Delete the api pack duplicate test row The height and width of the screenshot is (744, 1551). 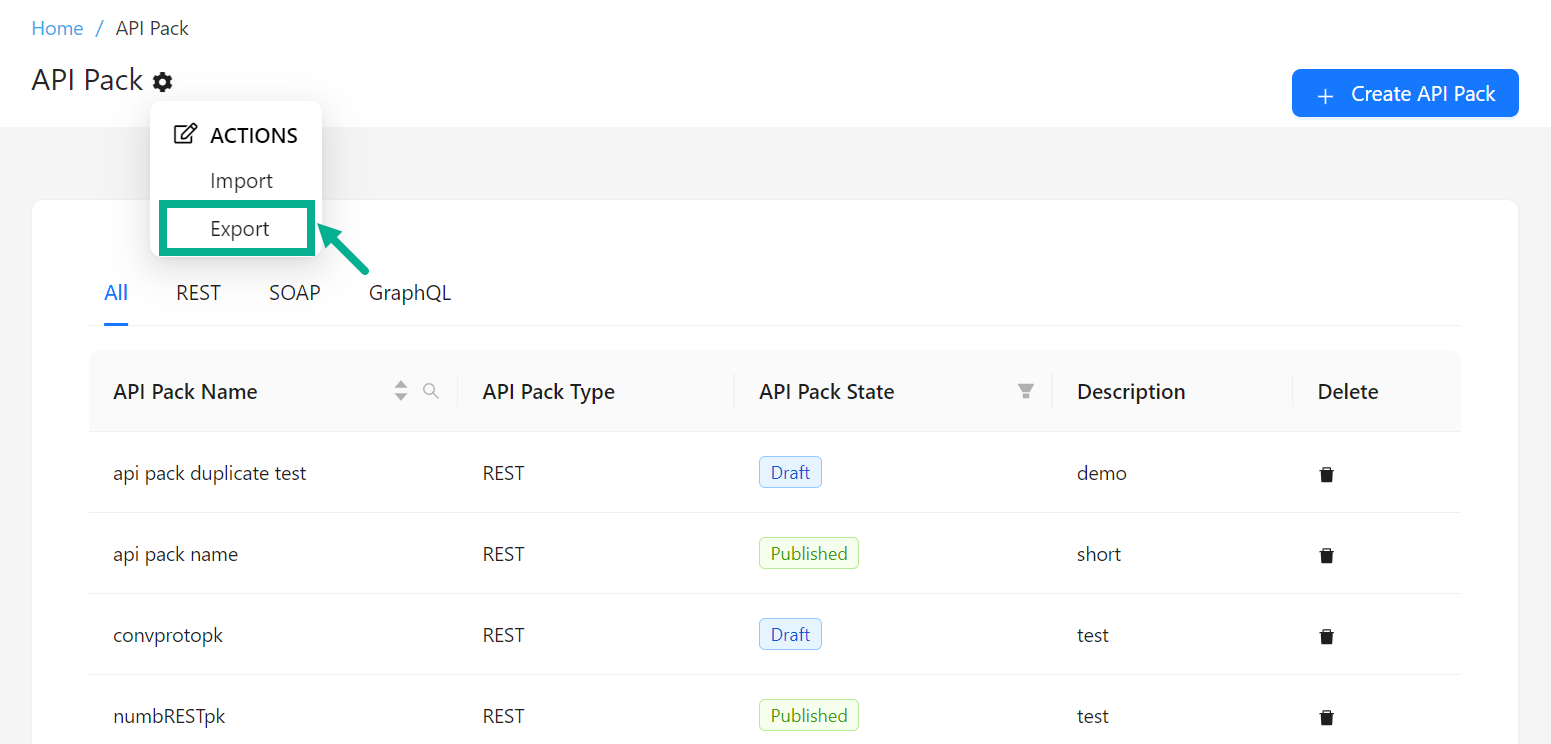(x=1326, y=474)
